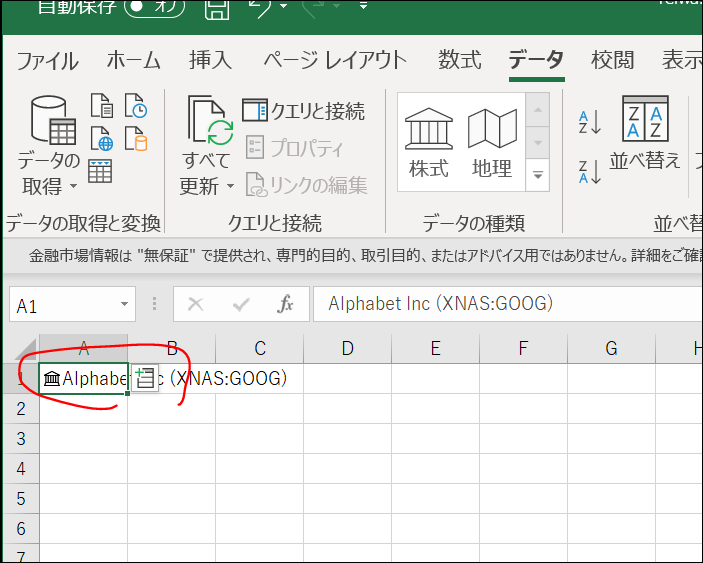
Task: Select column D header
Action: coord(347,348)
